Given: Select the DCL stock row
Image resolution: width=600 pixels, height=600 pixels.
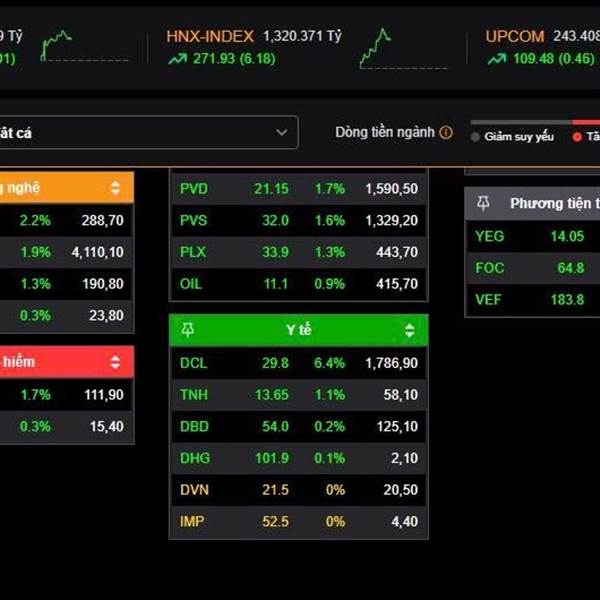Looking at the screenshot, I should tap(298, 363).
